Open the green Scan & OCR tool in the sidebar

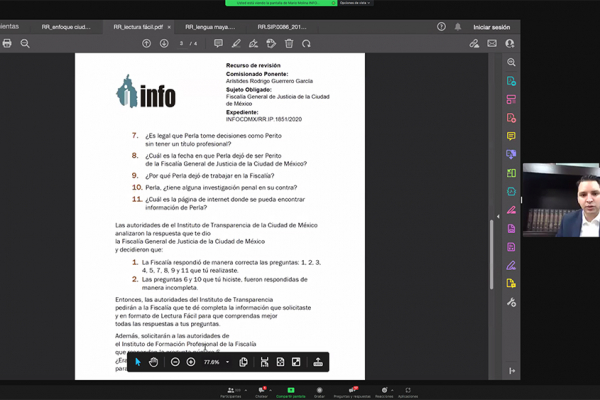[x=511, y=173]
